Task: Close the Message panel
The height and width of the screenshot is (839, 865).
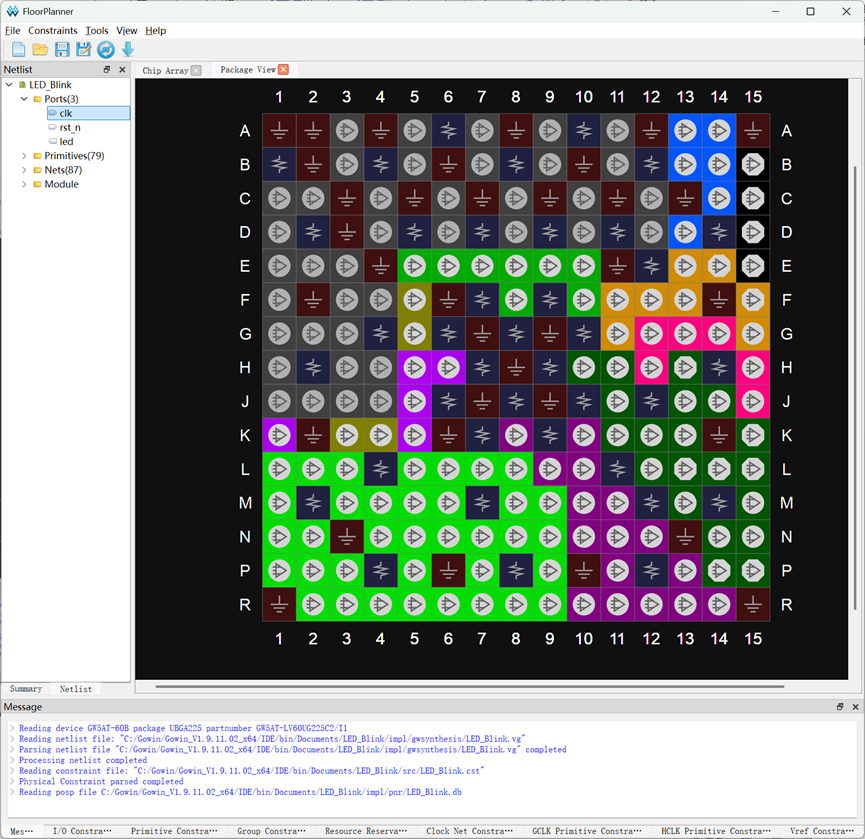Action: 856,707
